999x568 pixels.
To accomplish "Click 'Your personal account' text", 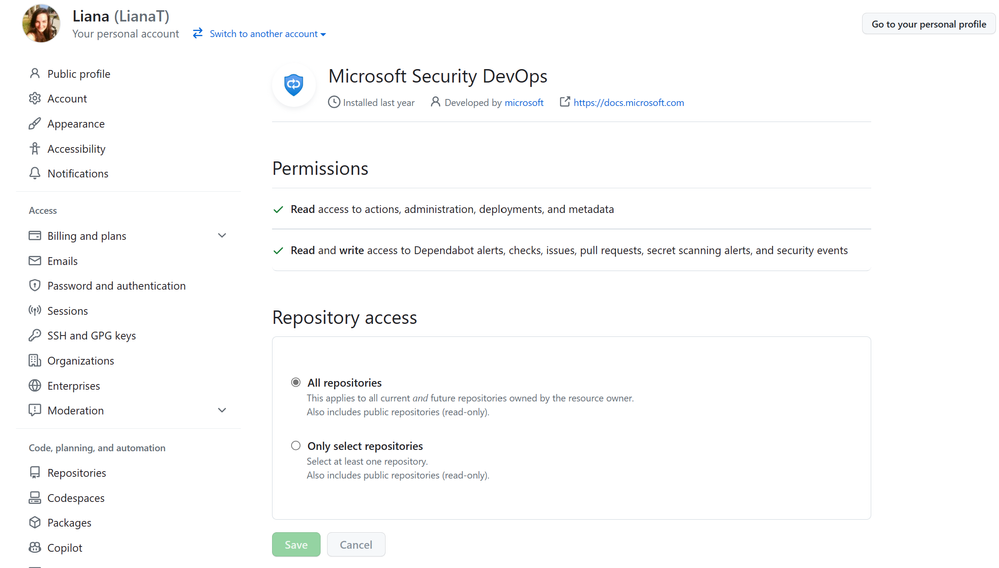I will pos(126,34).
